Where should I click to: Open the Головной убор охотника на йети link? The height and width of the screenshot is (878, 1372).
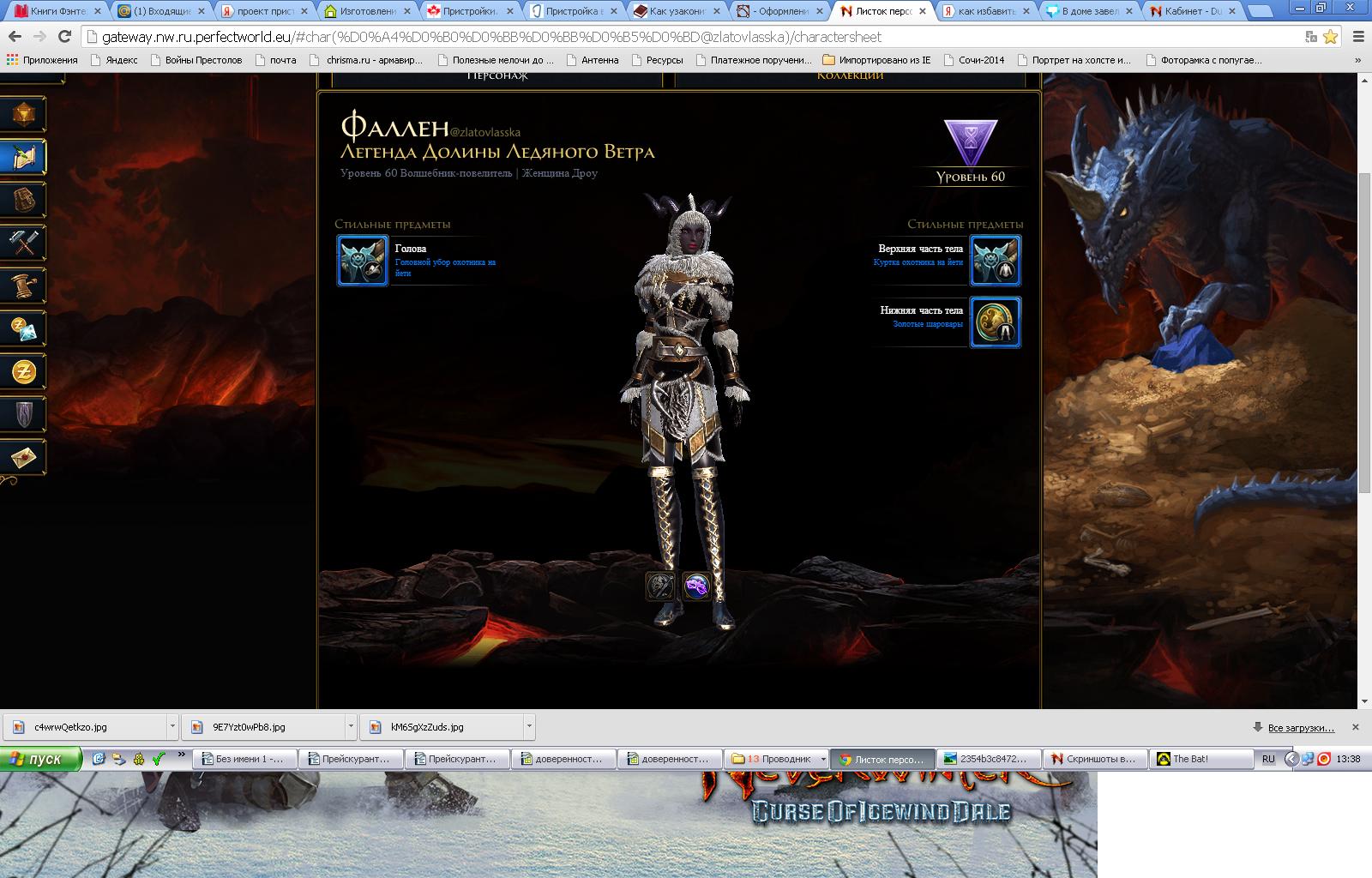(445, 268)
